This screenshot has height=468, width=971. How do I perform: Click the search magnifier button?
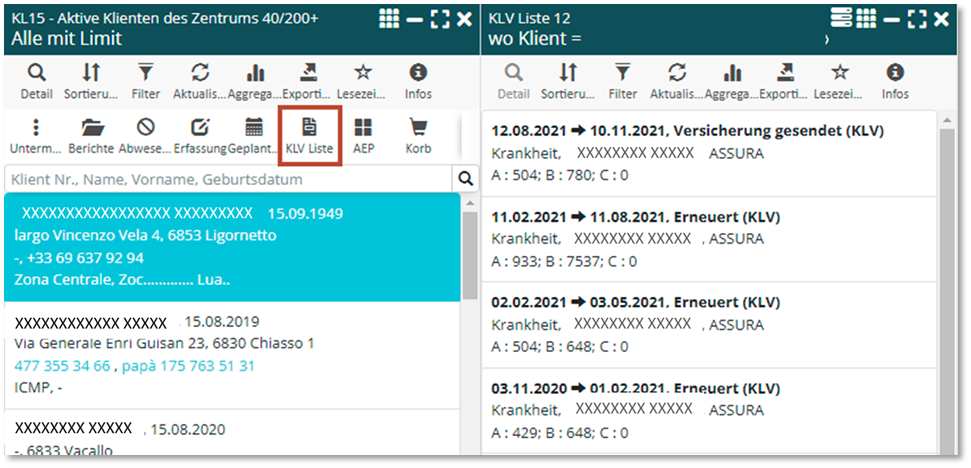466,179
